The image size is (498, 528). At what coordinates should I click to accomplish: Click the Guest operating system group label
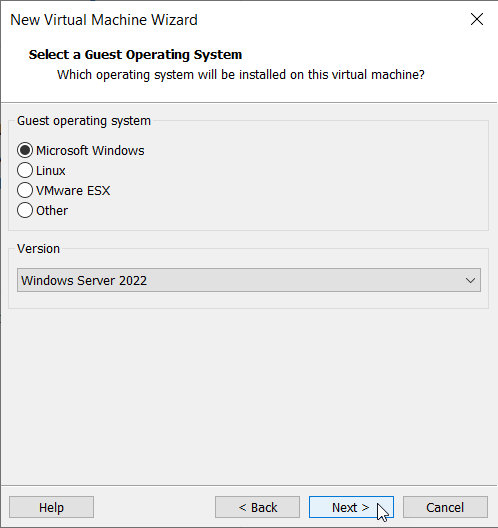(x=84, y=121)
